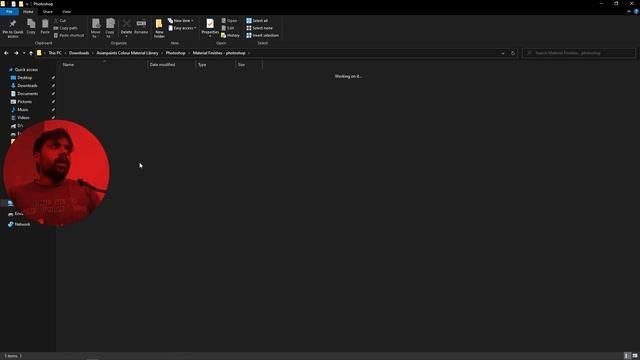Refresh the current folder
Viewport: 640px width, 360px height.
[513, 53]
